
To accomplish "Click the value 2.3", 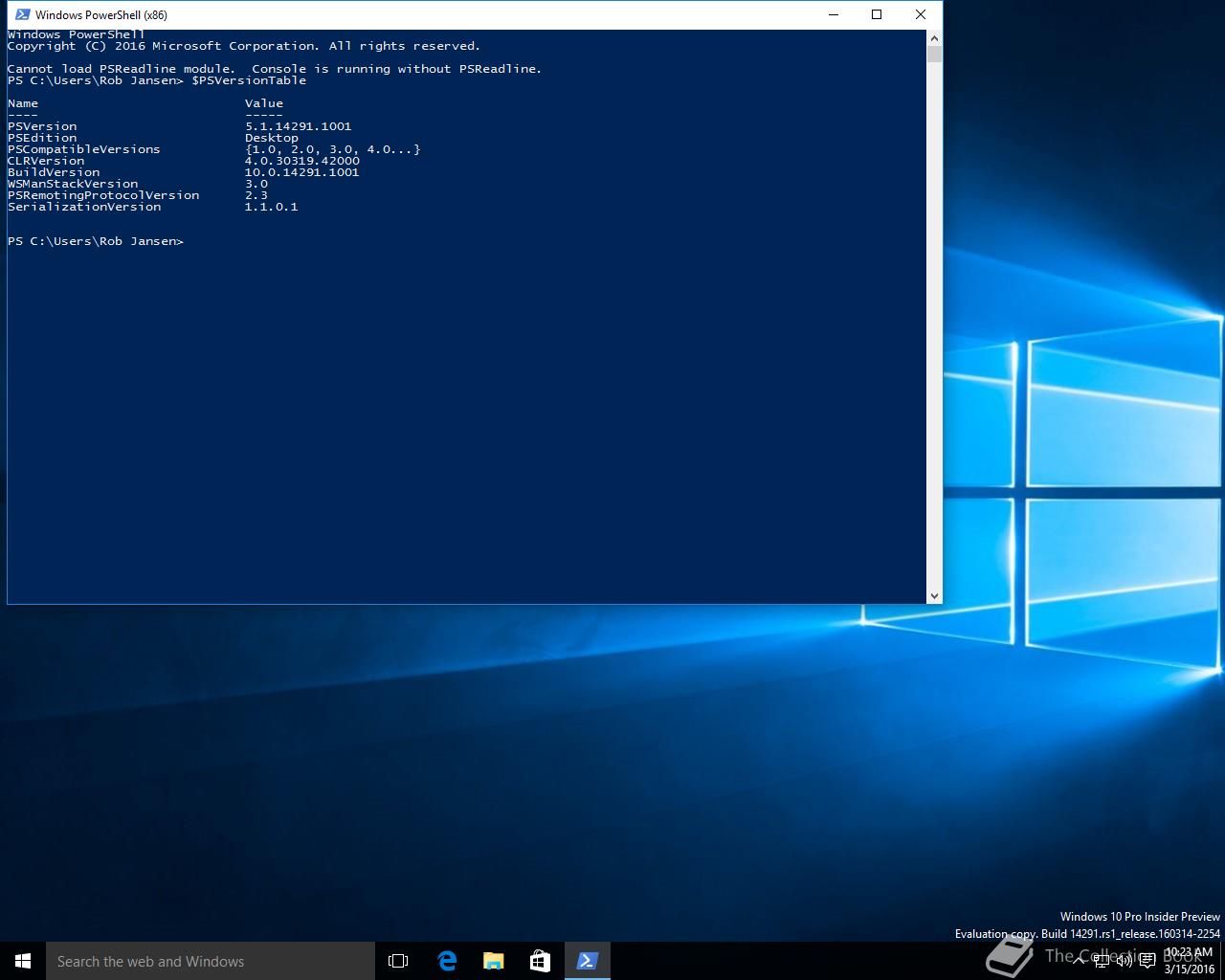I will (x=256, y=195).
